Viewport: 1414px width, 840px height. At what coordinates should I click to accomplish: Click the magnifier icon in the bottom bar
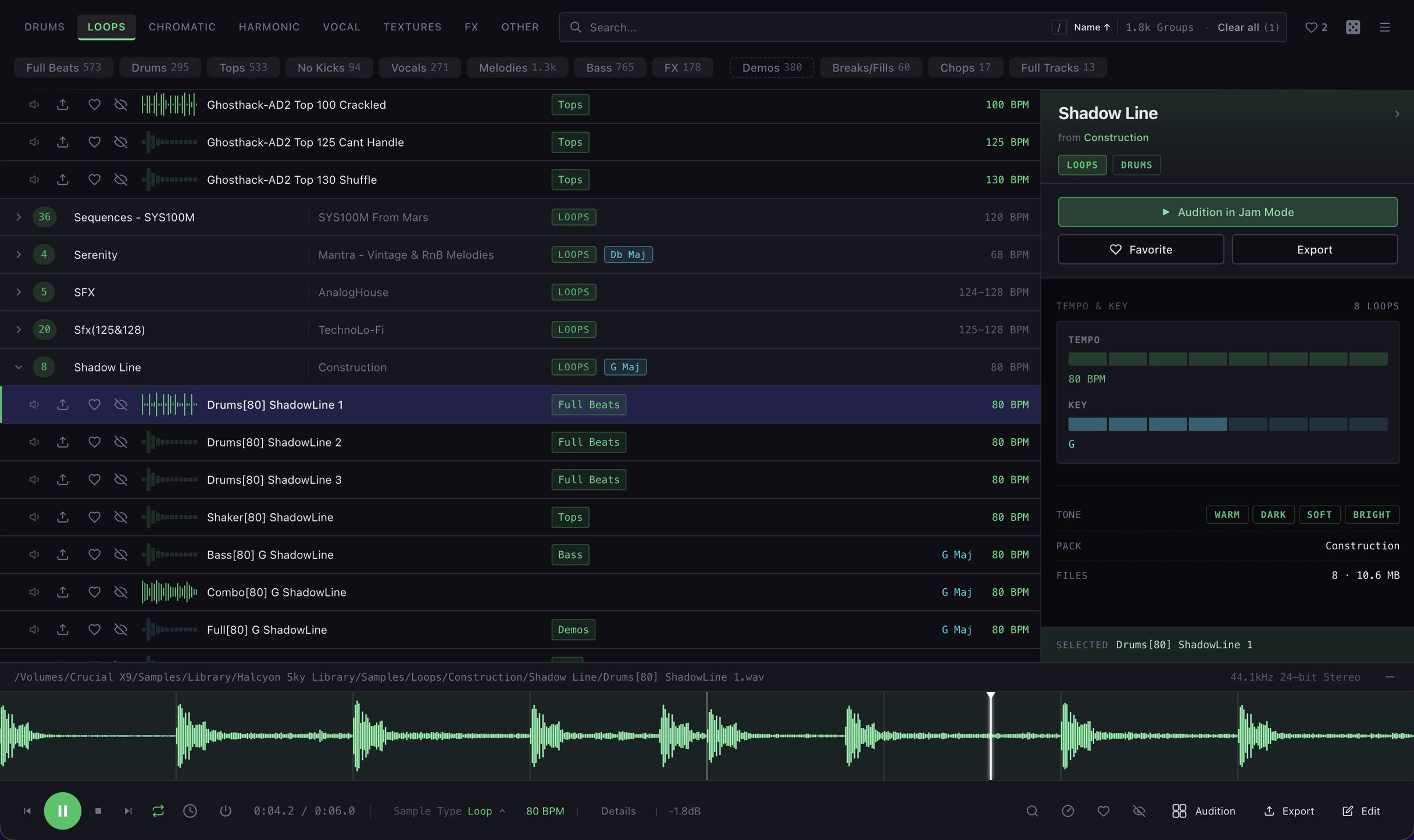tap(1032, 811)
